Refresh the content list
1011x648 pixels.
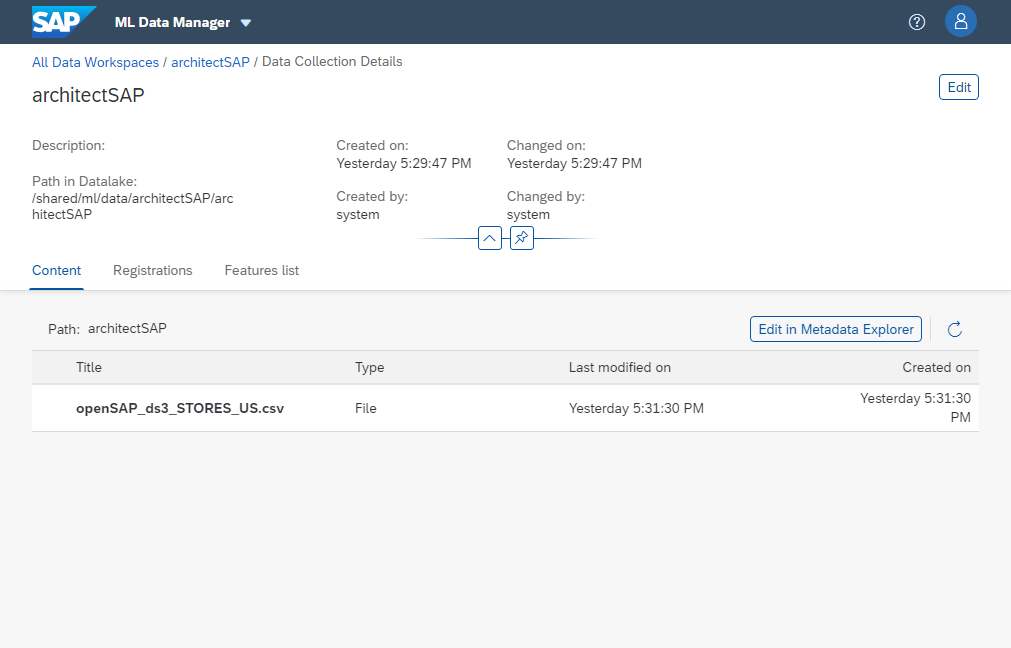955,329
